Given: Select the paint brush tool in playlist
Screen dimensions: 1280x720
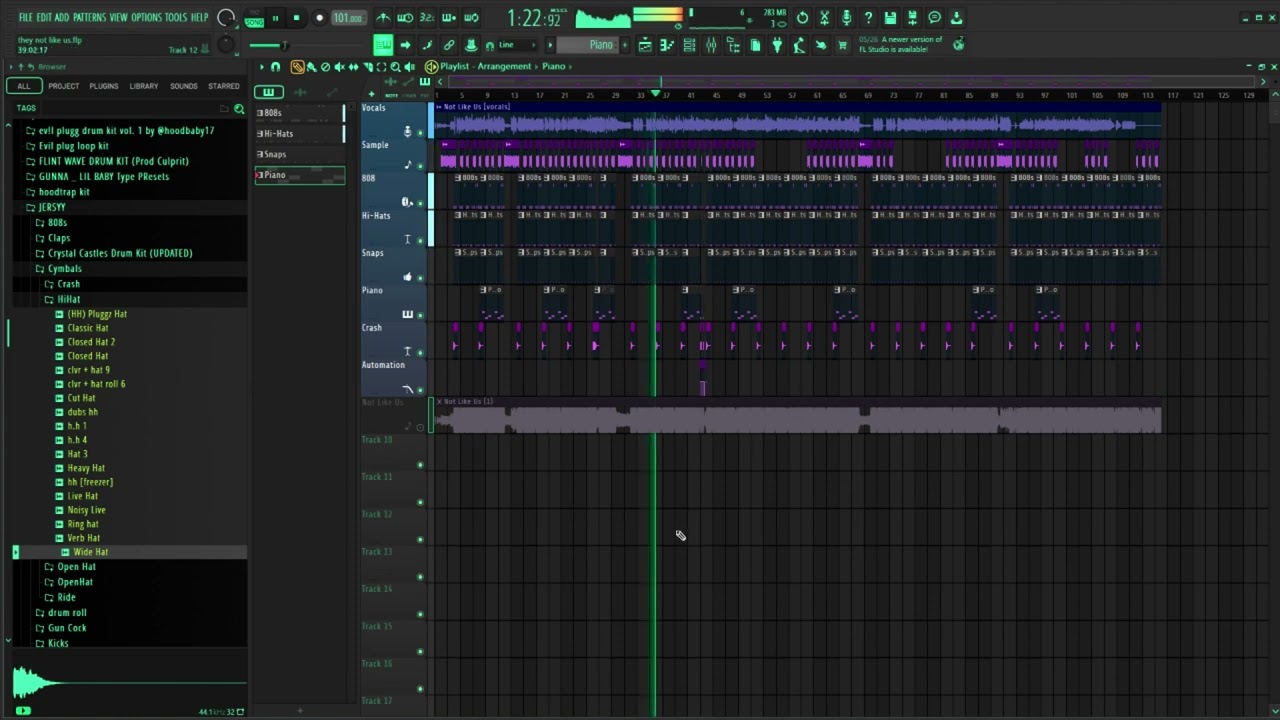Looking at the screenshot, I should tap(311, 67).
